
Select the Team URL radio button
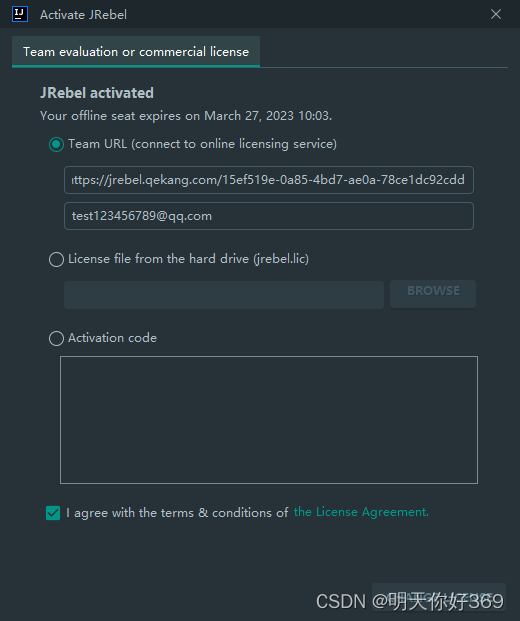[56, 144]
